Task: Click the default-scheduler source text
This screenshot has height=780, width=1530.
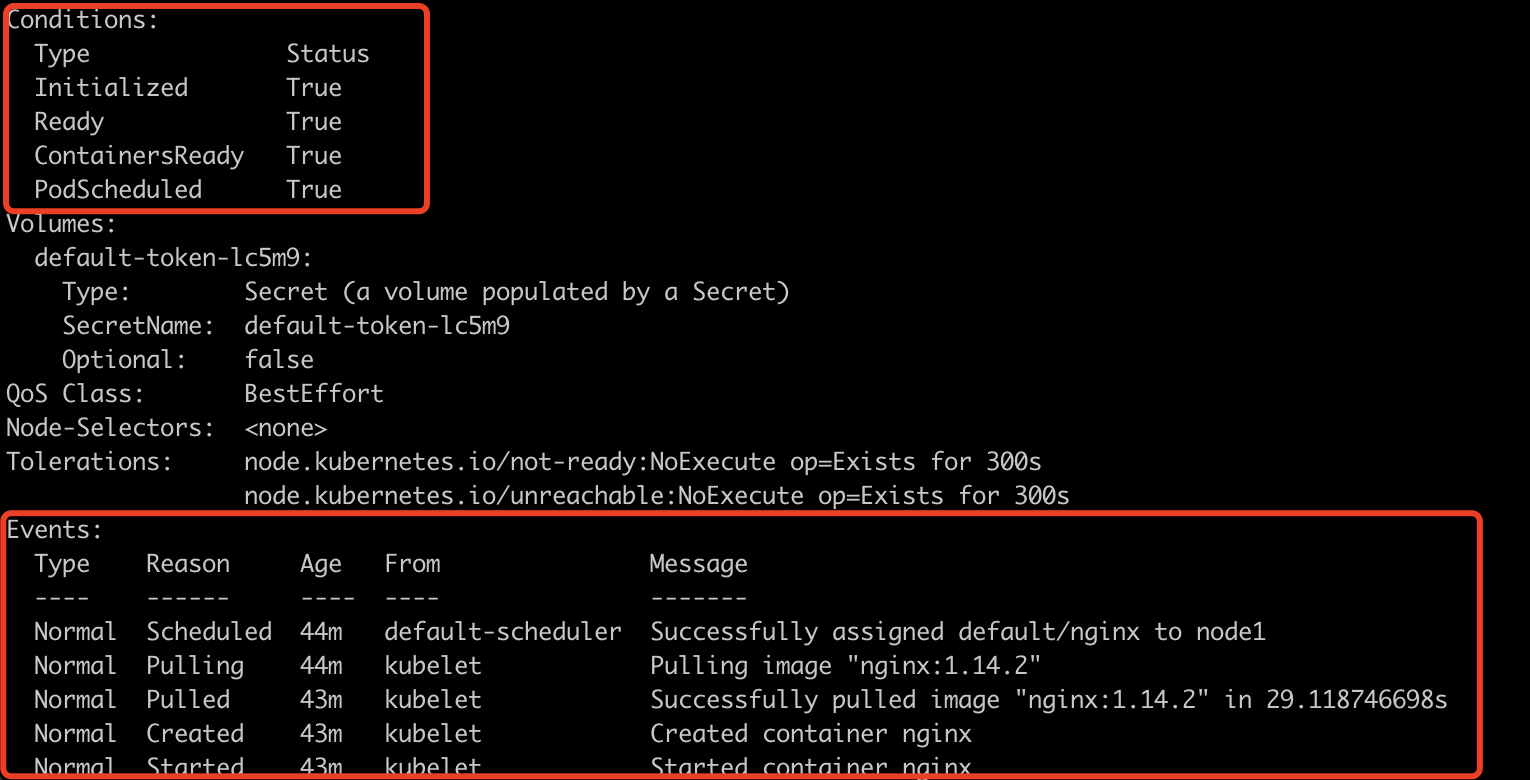Action: click(503, 632)
